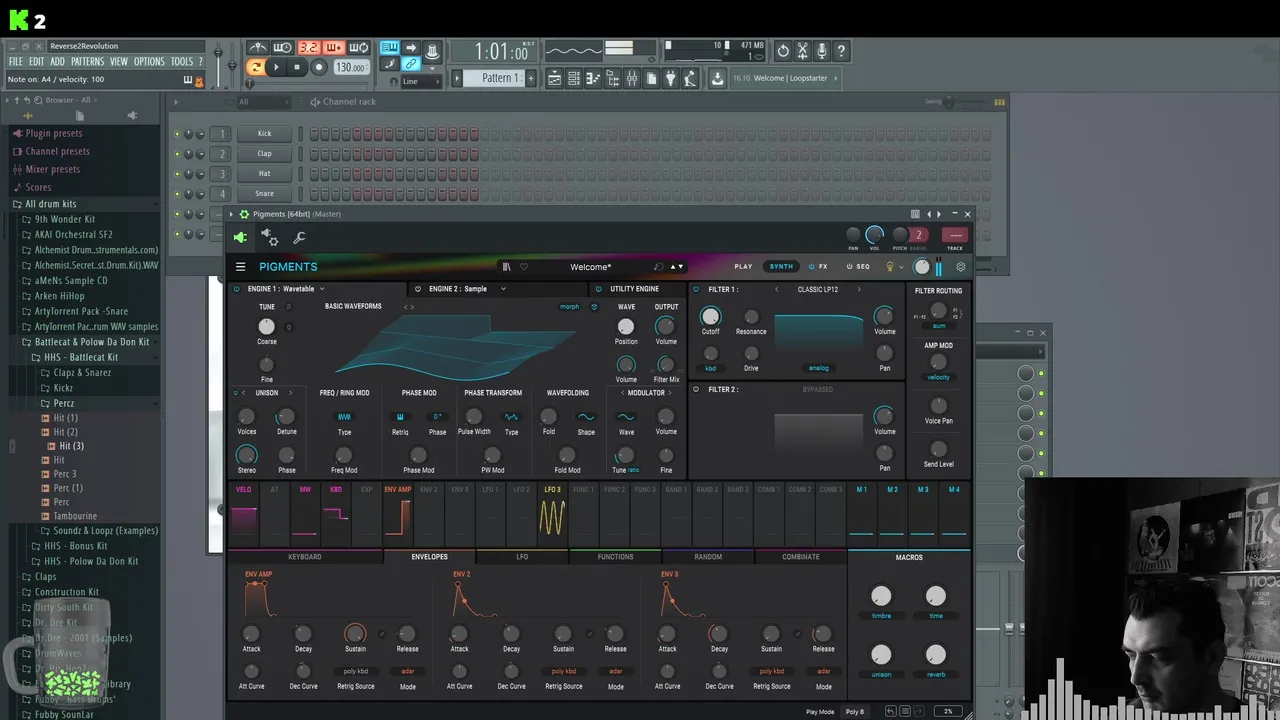
Task: Click the SYNTH view button in Pigments
Action: click(x=781, y=267)
